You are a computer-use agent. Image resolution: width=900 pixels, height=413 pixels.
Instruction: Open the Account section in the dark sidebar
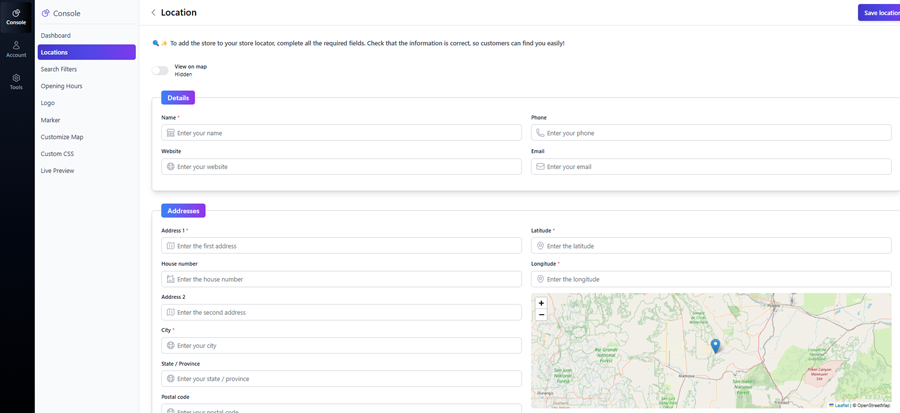(16, 49)
